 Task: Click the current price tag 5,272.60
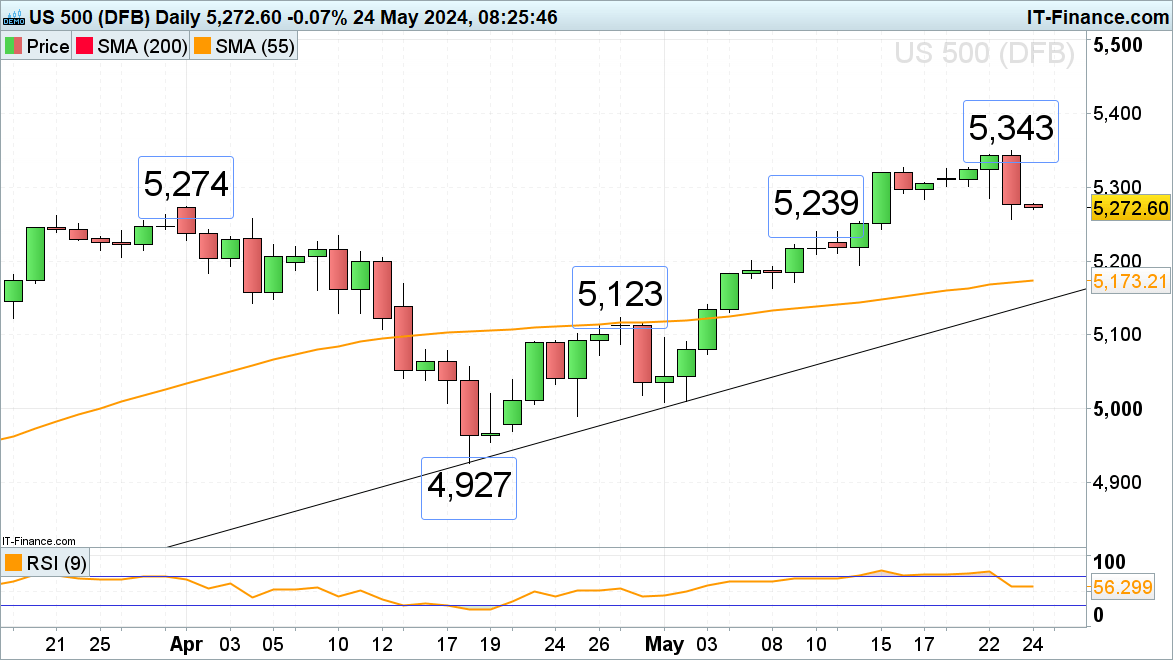(x=1131, y=208)
